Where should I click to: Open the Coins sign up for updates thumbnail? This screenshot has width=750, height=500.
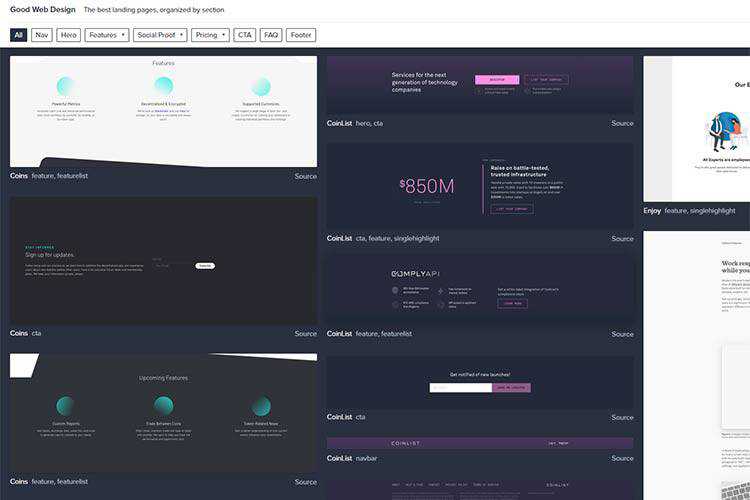tap(163, 260)
